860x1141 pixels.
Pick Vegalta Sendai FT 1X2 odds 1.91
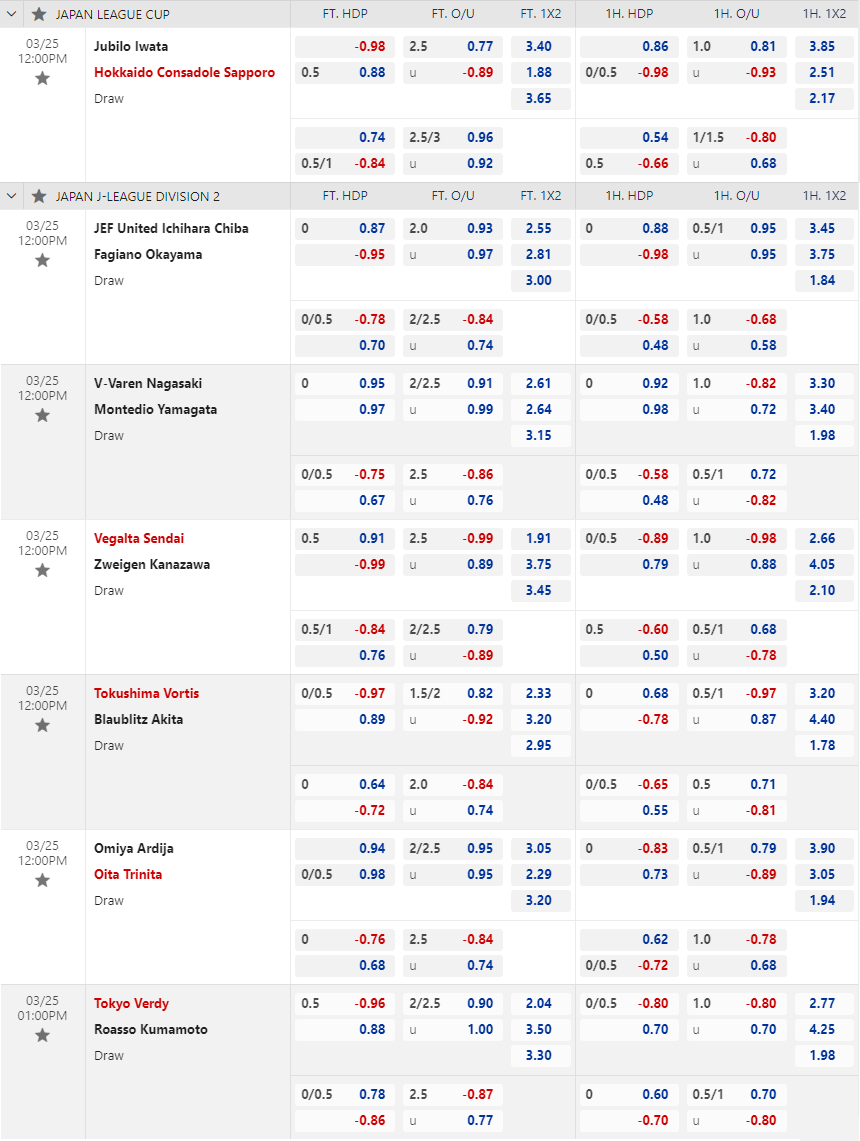coord(541,538)
